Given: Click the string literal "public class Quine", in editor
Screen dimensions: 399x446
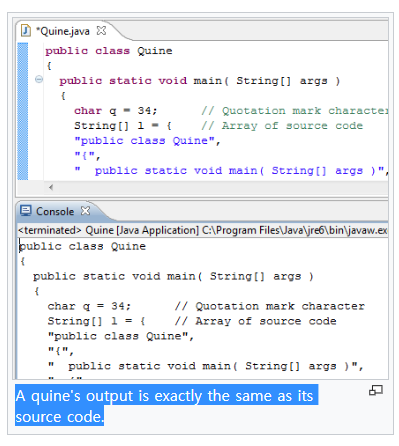Looking at the screenshot, I should click(147, 141).
